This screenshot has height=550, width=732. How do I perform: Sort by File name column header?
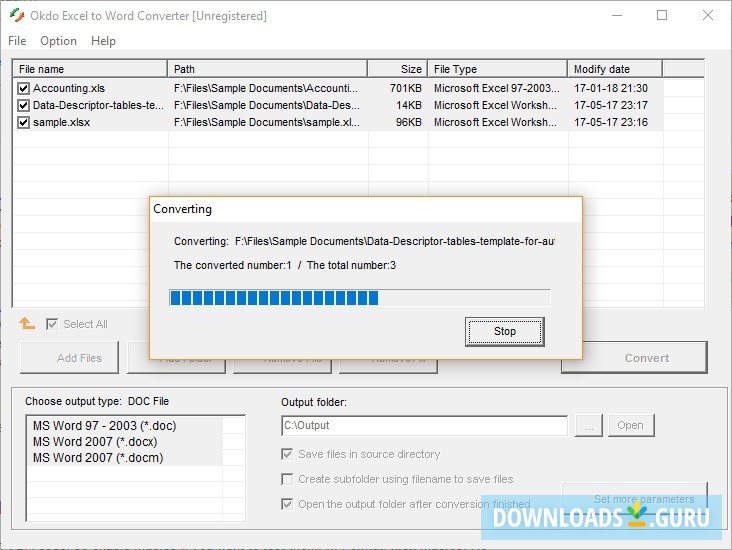pyautogui.click(x=90, y=69)
